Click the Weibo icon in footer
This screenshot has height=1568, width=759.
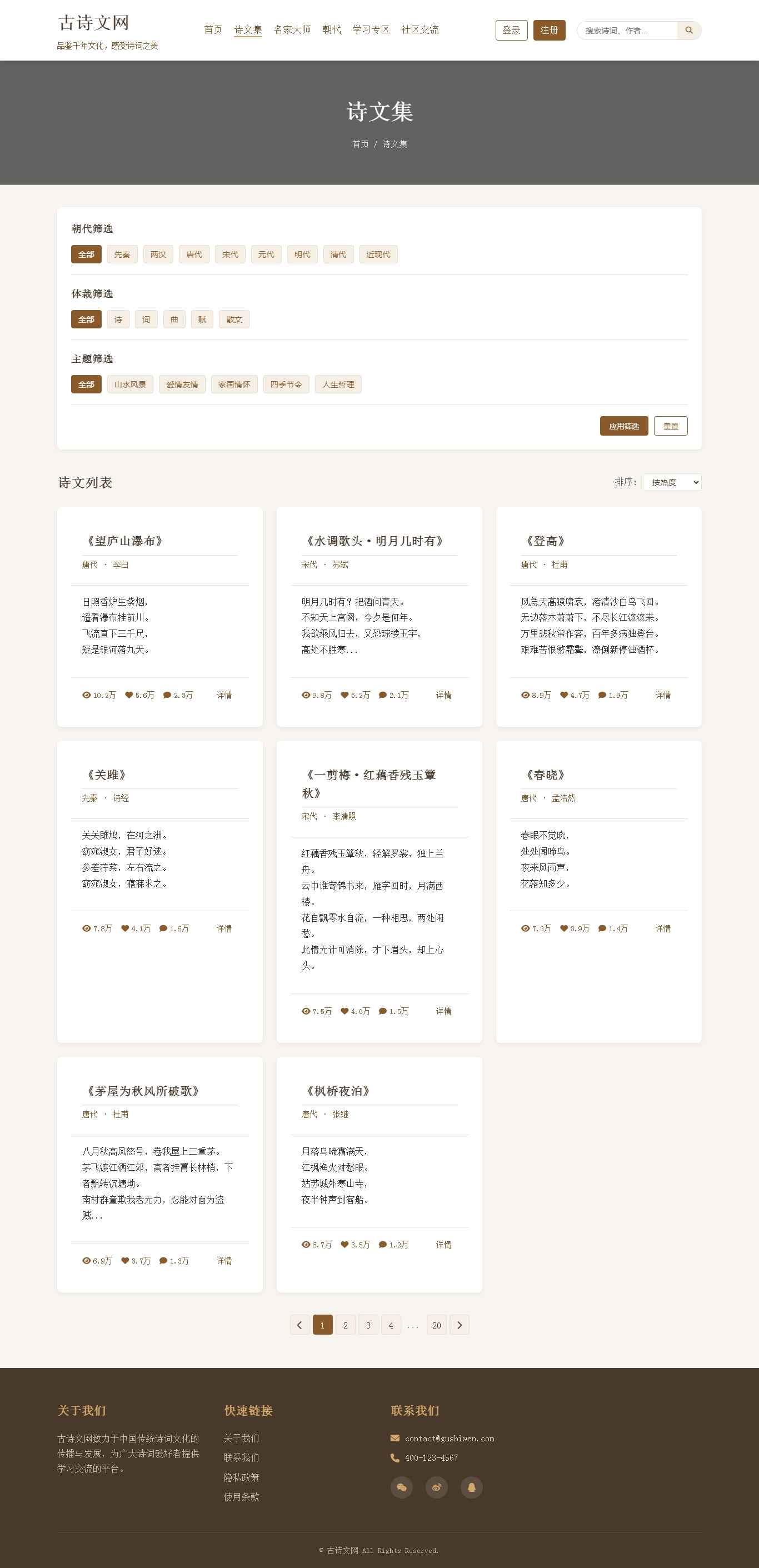tap(436, 1487)
